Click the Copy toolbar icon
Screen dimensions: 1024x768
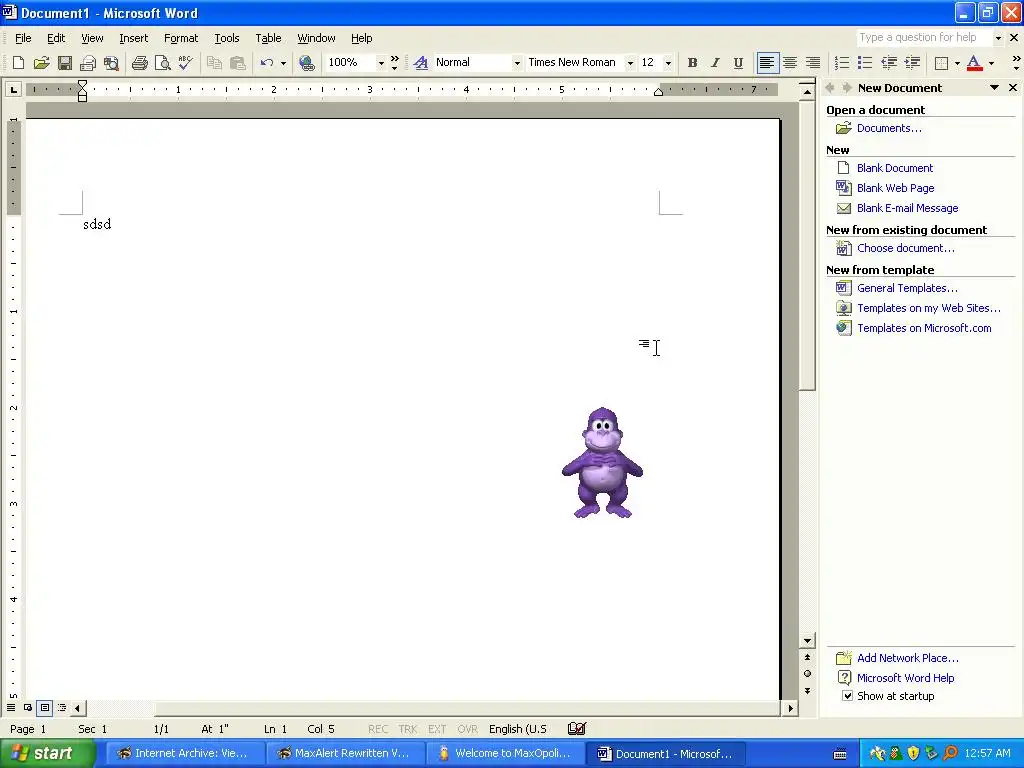pyautogui.click(x=214, y=63)
